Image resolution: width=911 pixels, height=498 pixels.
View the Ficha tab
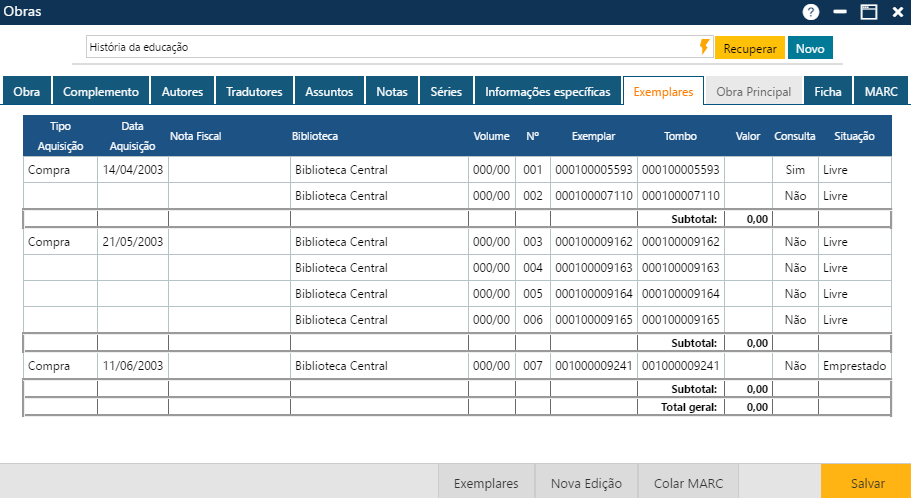pos(827,92)
